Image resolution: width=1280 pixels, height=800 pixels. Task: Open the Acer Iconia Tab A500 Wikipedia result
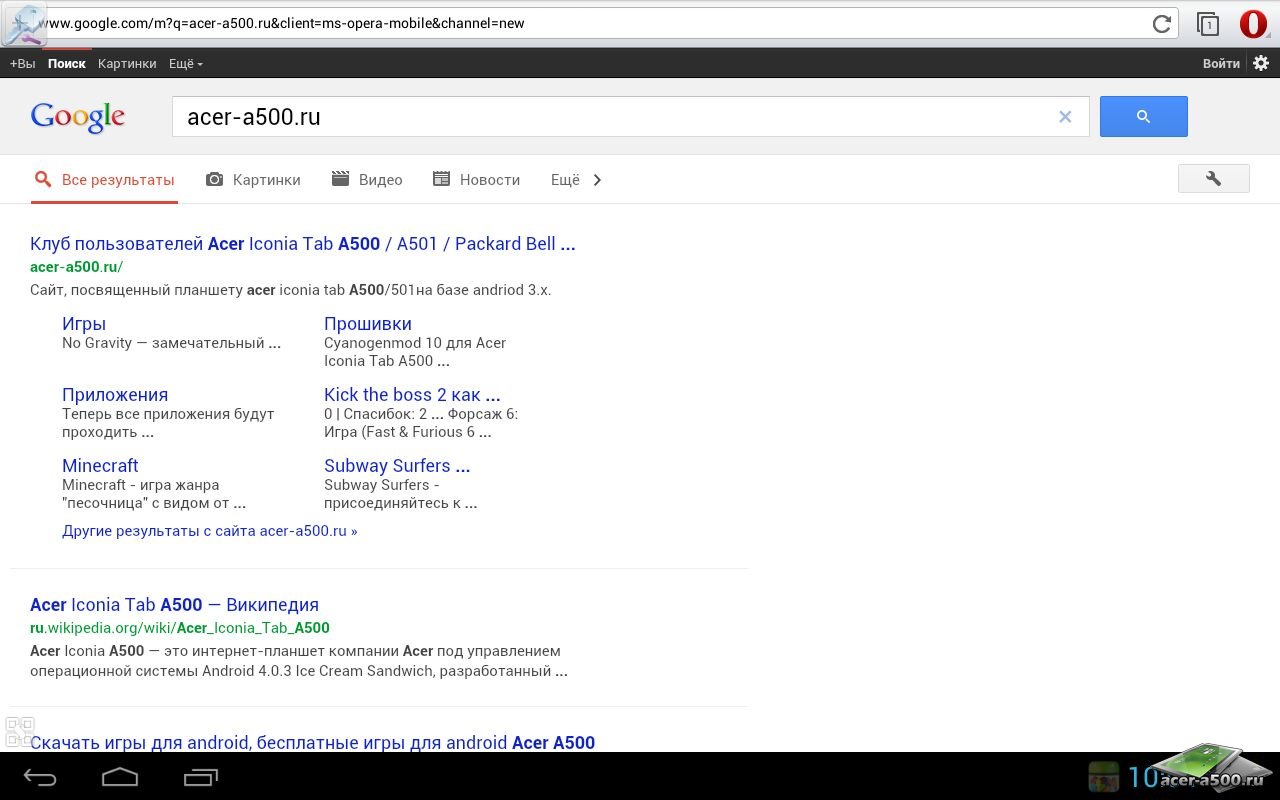click(x=174, y=605)
